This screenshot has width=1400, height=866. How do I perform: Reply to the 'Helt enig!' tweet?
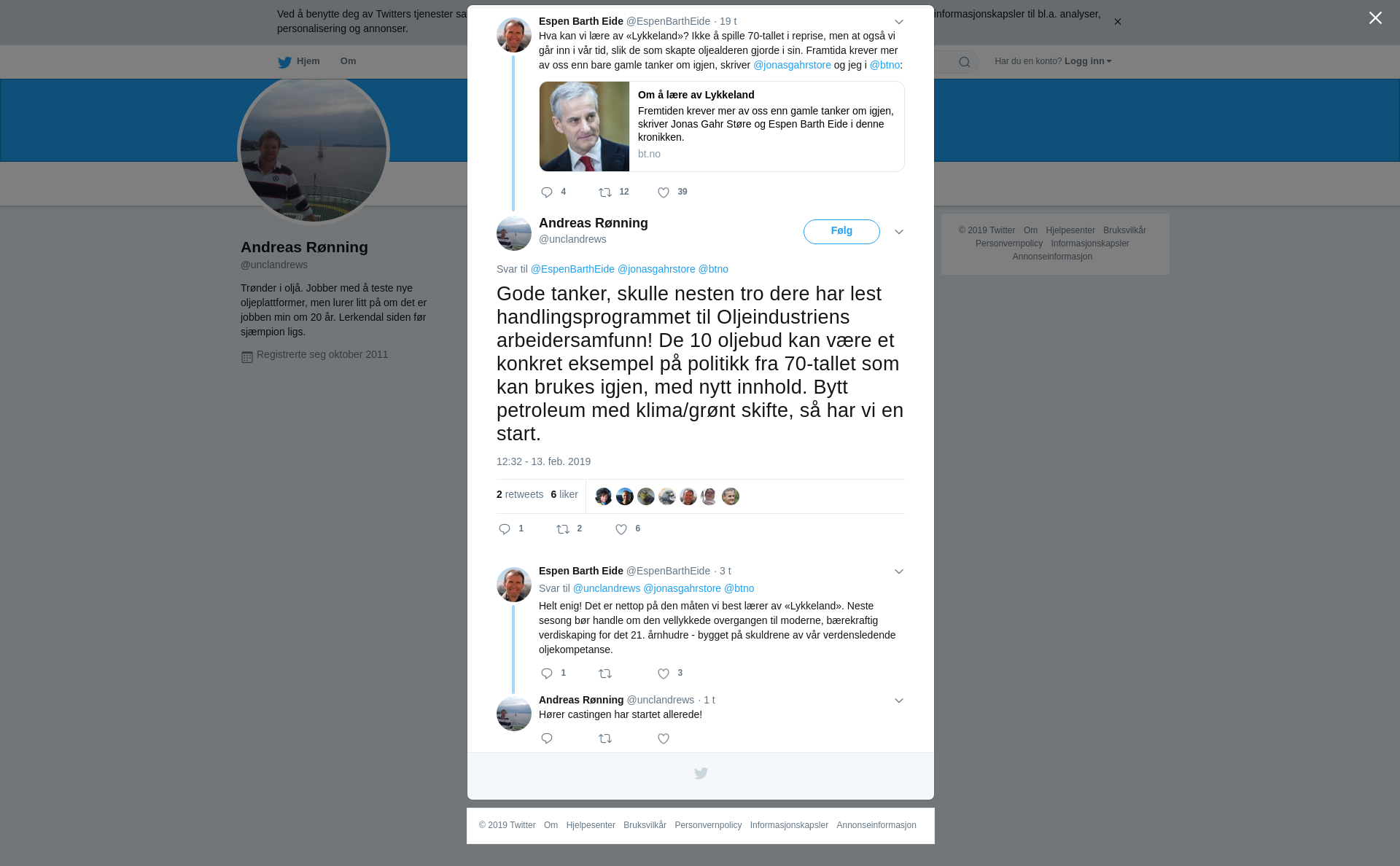coord(547,674)
